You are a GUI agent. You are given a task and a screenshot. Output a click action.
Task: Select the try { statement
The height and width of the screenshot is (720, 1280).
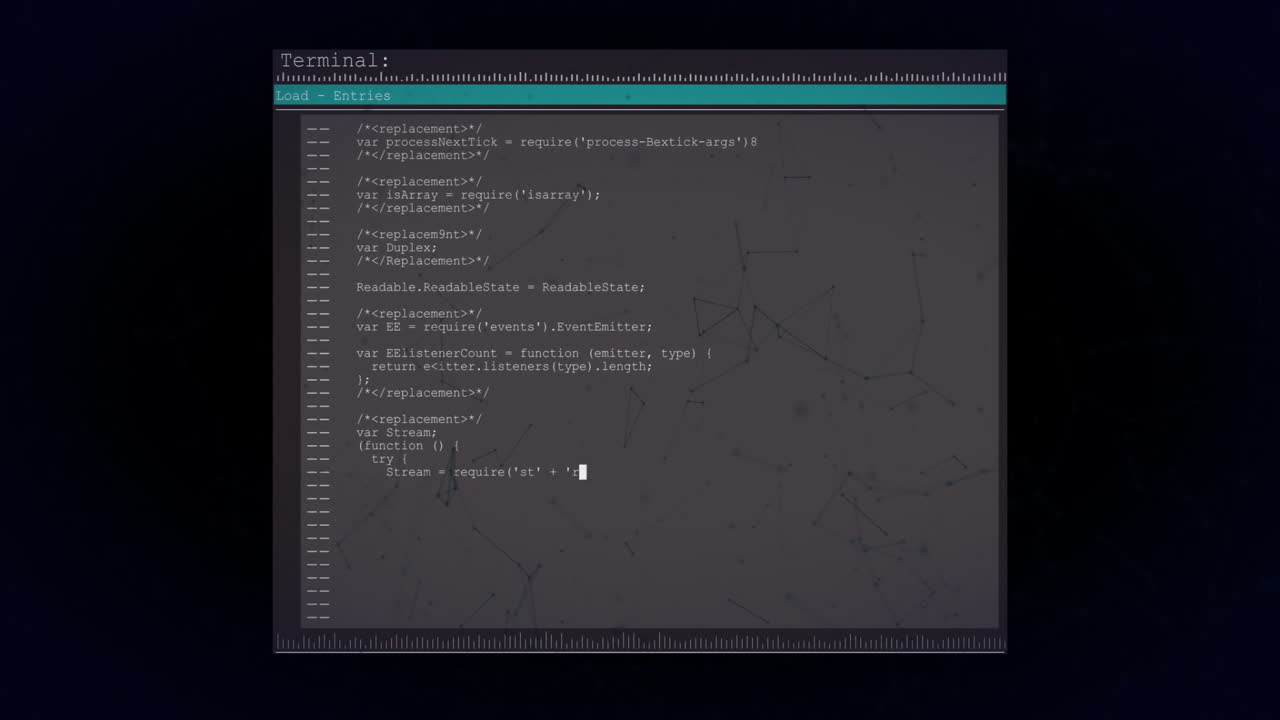point(385,458)
